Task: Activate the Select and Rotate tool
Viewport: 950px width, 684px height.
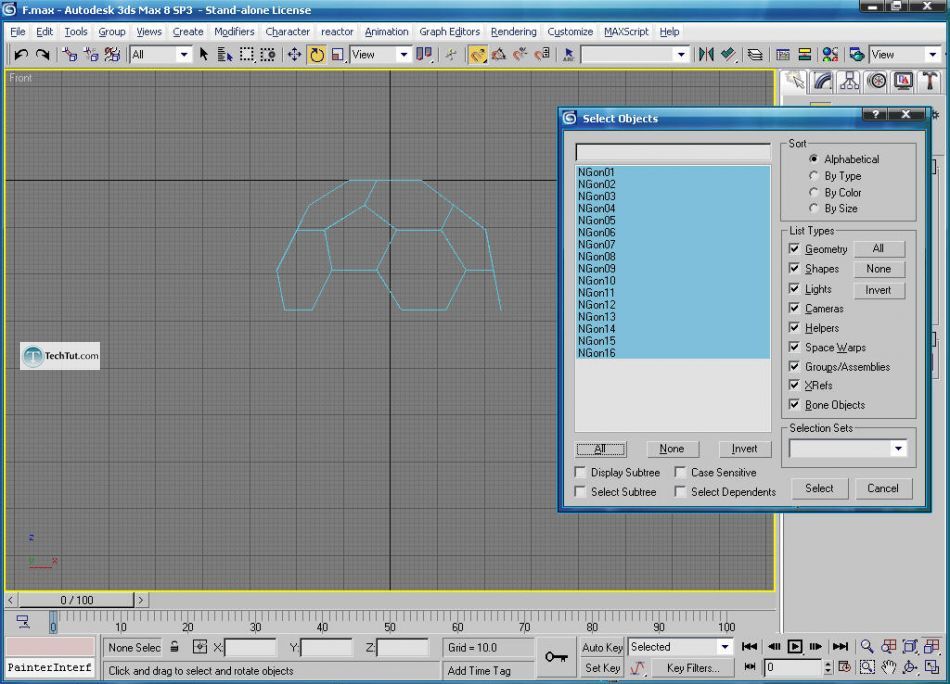Action: tap(316, 55)
